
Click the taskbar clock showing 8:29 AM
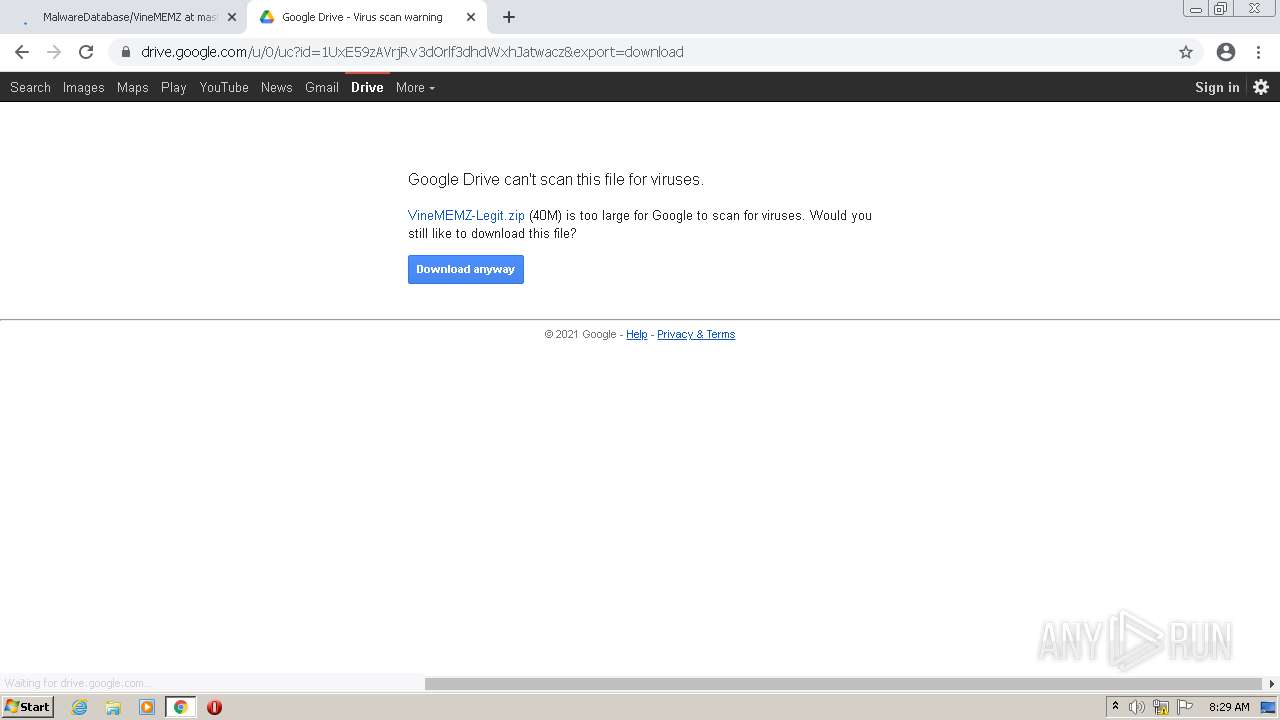[1229, 707]
